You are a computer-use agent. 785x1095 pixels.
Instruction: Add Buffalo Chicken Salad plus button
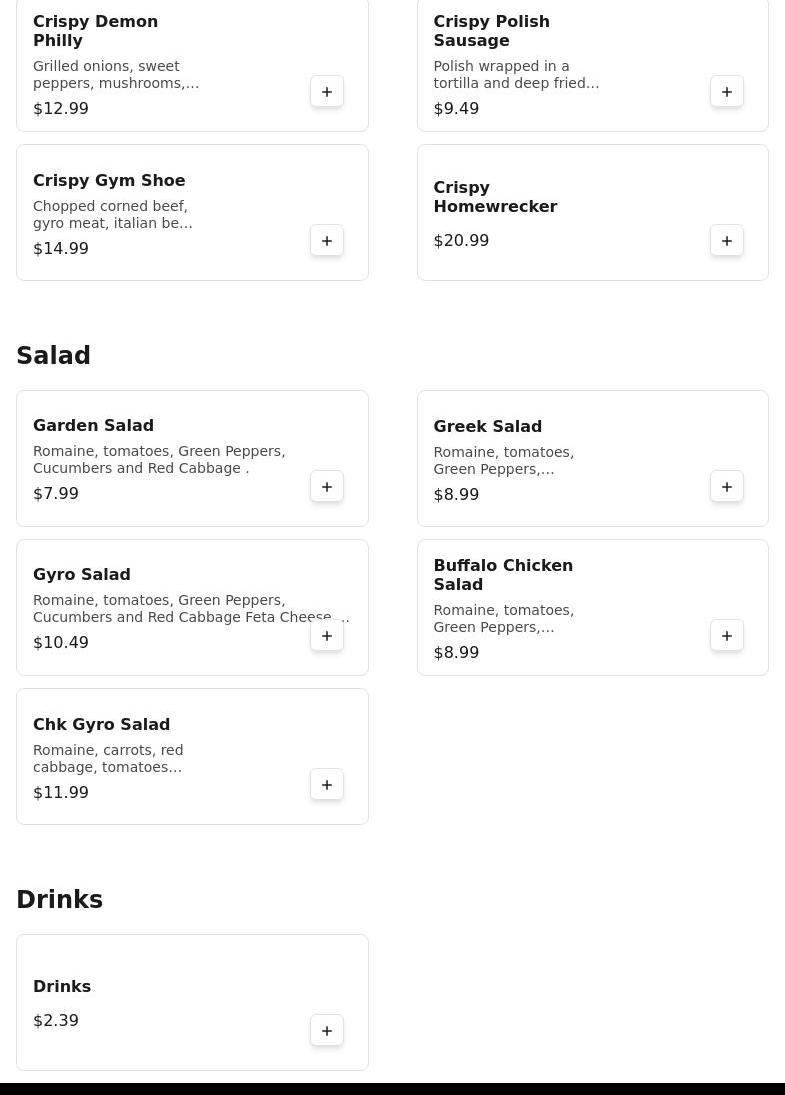(727, 635)
